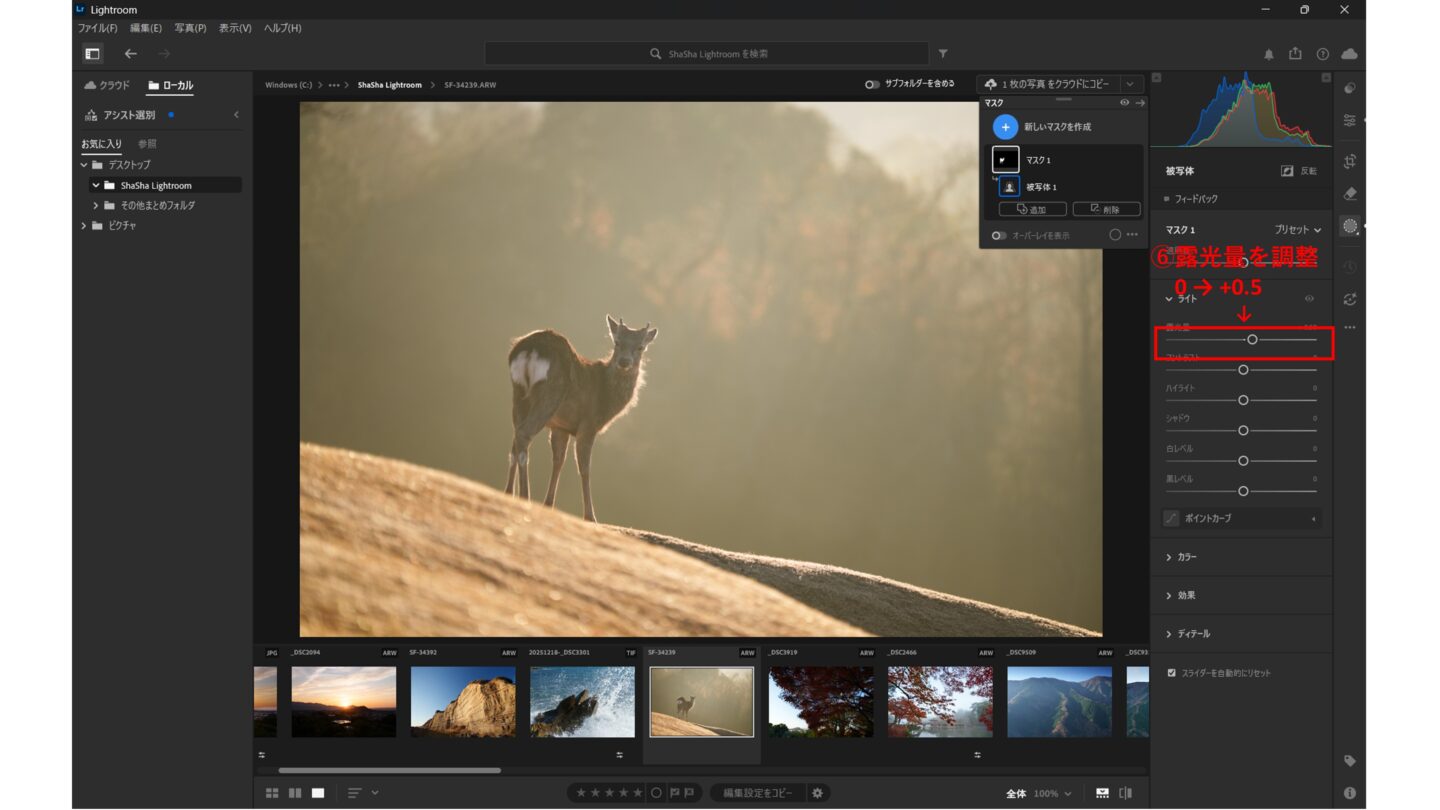The width and height of the screenshot is (1440, 810).
Task: Toggle Light section eye visibility
Action: coord(1309,299)
